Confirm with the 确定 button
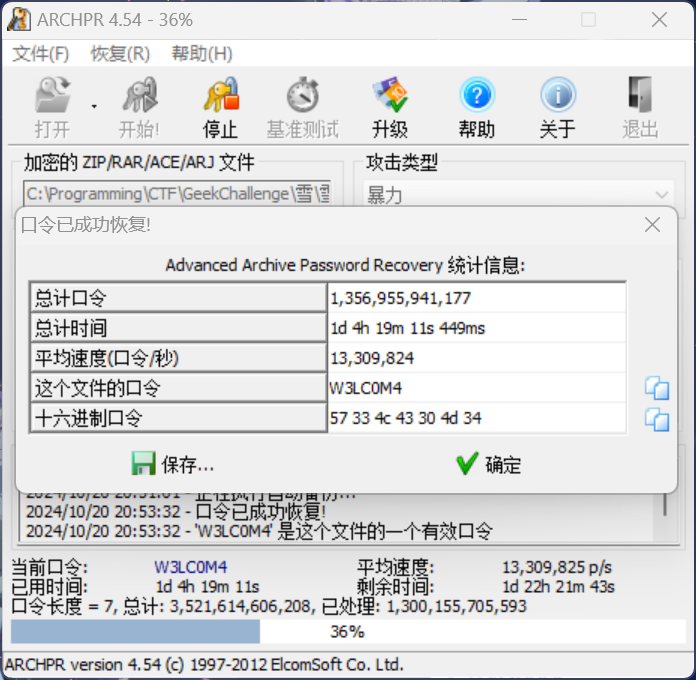 point(489,464)
